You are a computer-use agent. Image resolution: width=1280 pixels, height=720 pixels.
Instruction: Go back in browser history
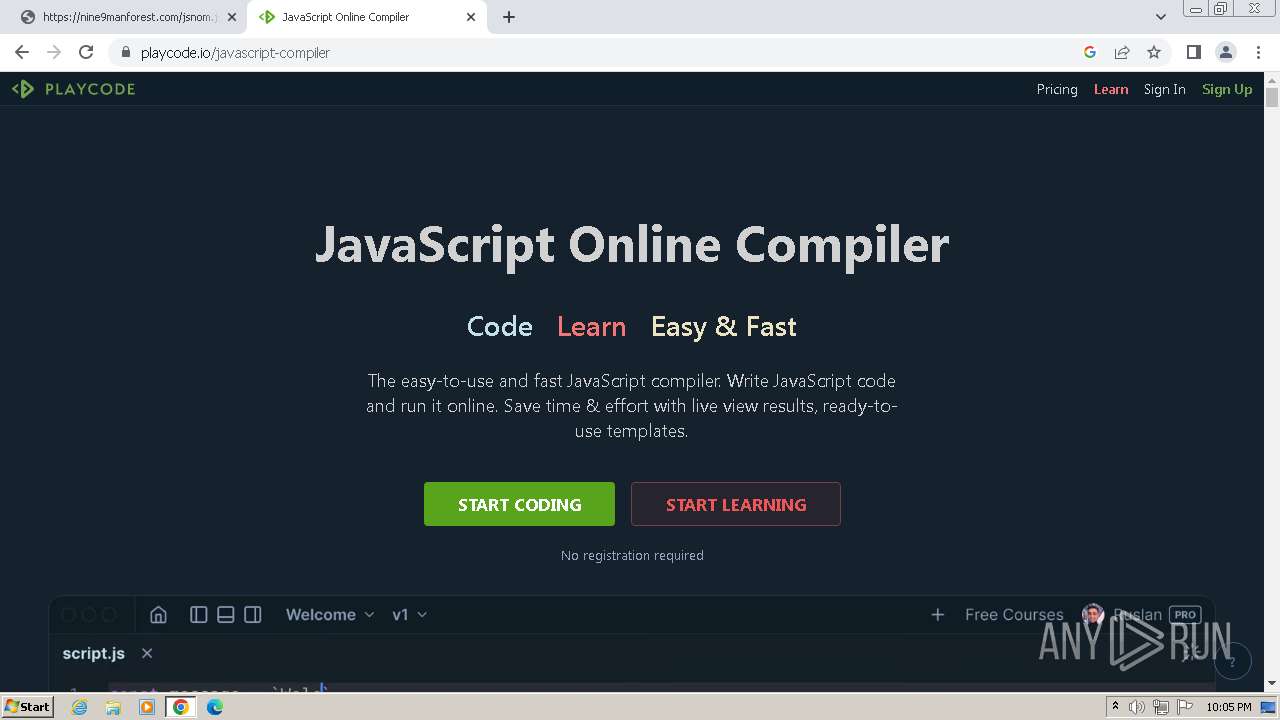(22, 52)
